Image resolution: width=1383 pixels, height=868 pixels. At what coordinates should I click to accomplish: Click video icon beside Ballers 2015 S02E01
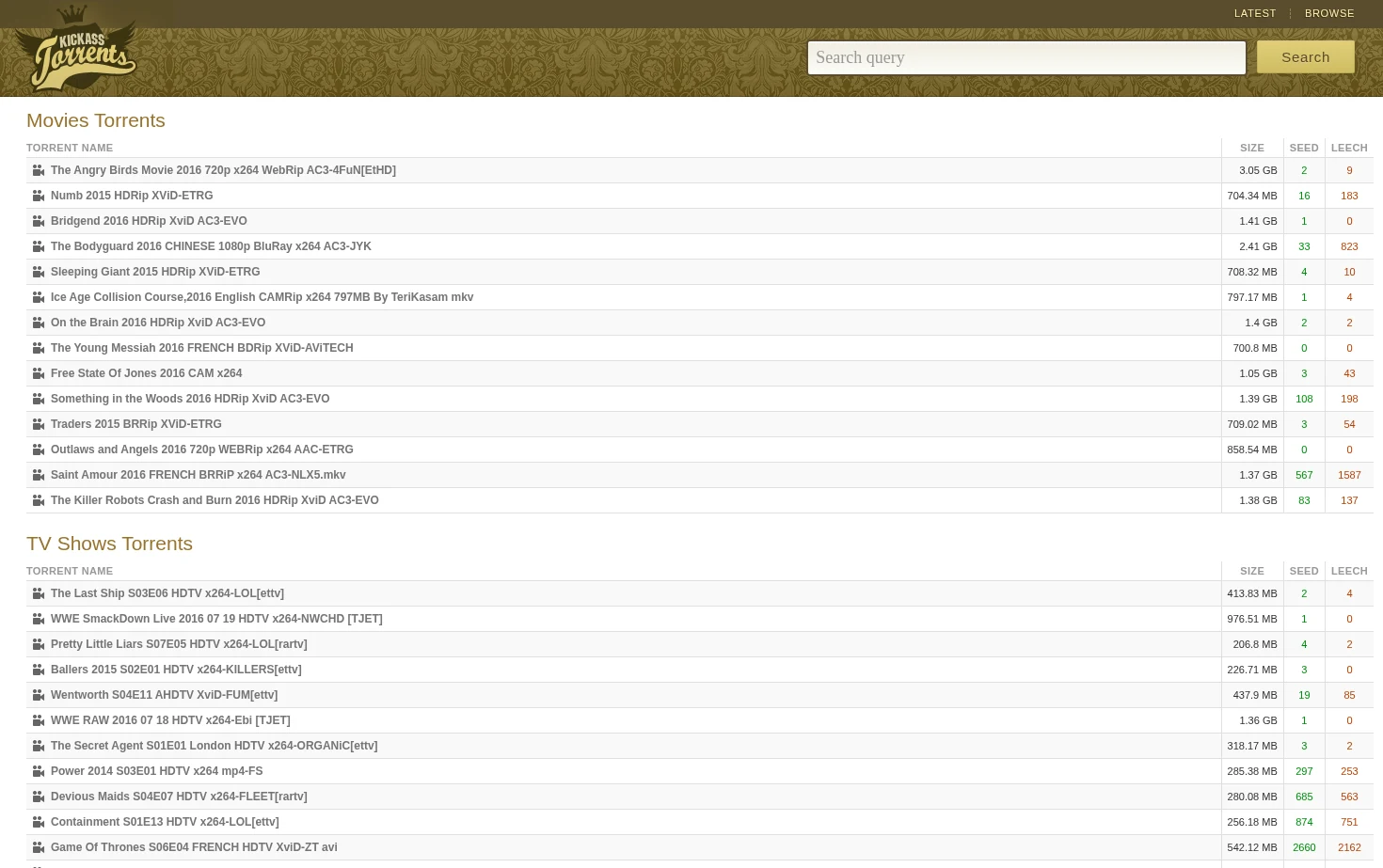[x=39, y=670]
